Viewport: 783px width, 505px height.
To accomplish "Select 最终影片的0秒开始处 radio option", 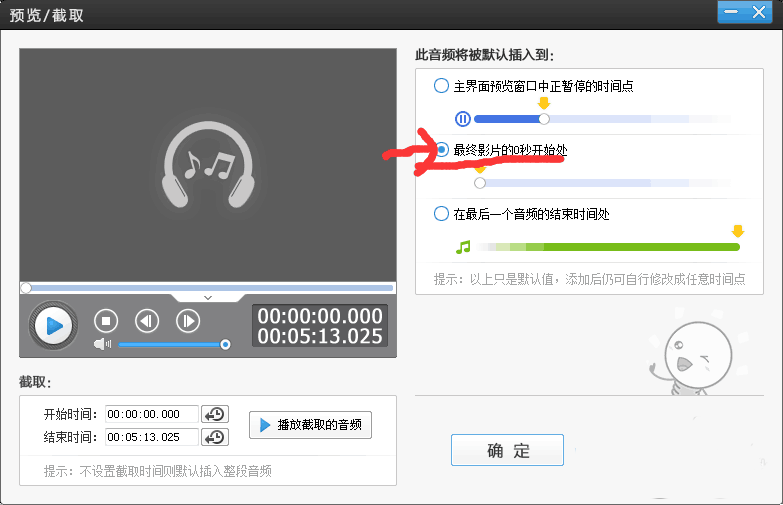I will point(442,149).
